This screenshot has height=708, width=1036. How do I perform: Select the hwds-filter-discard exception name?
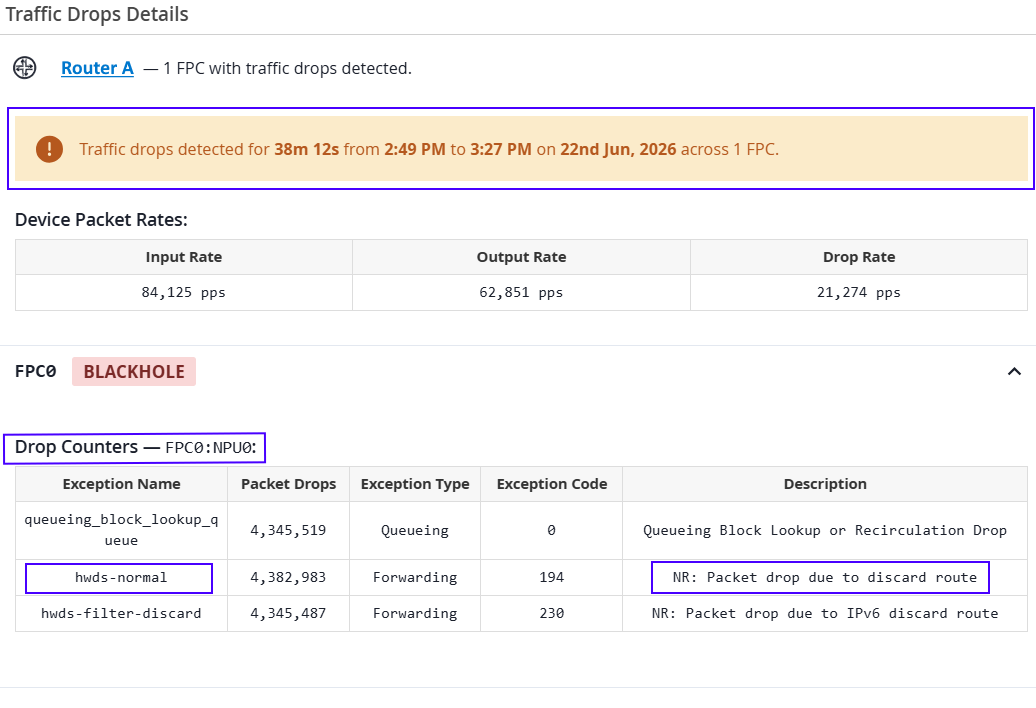pyautogui.click(x=122, y=614)
